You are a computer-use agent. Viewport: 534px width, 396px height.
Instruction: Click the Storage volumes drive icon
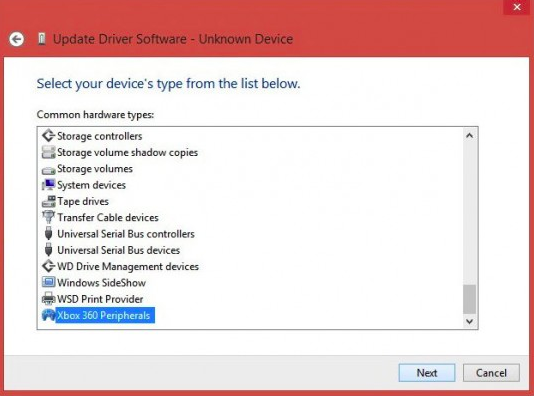(48, 170)
